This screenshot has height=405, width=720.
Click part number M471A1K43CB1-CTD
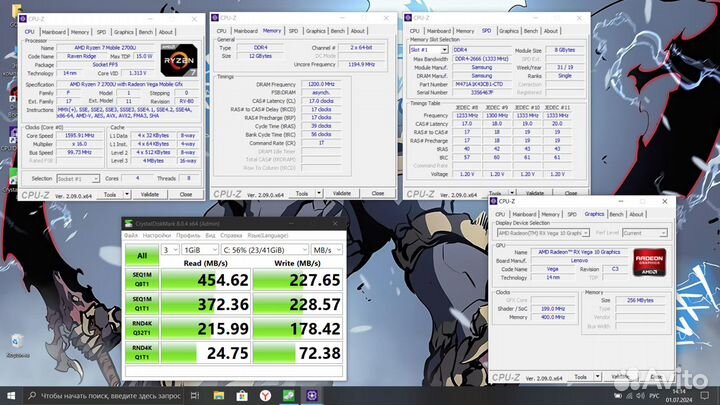[482, 84]
